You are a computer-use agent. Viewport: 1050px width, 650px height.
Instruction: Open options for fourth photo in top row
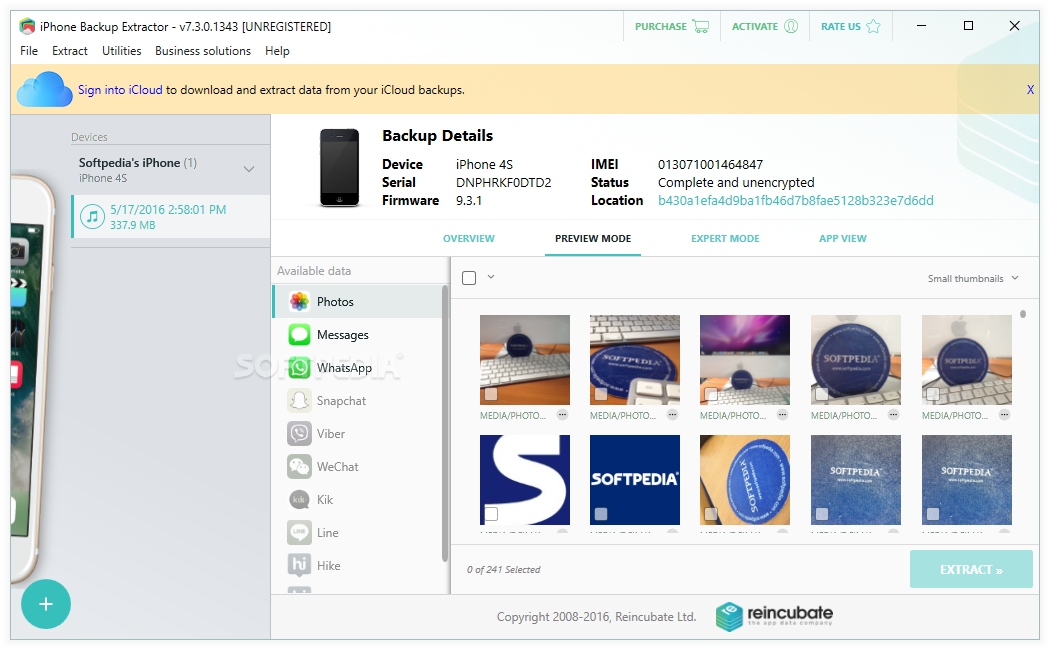(x=893, y=415)
